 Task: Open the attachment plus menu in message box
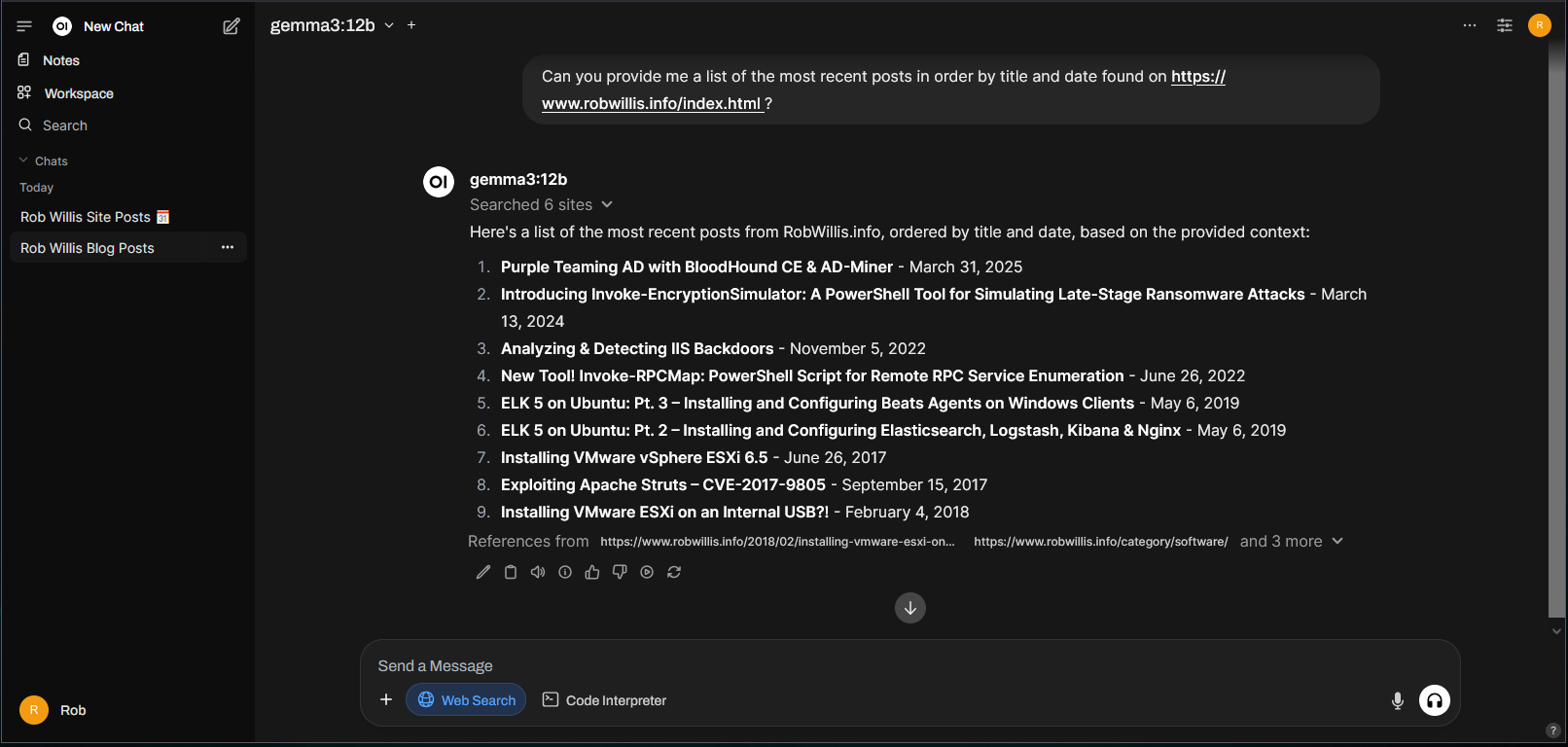coord(386,699)
